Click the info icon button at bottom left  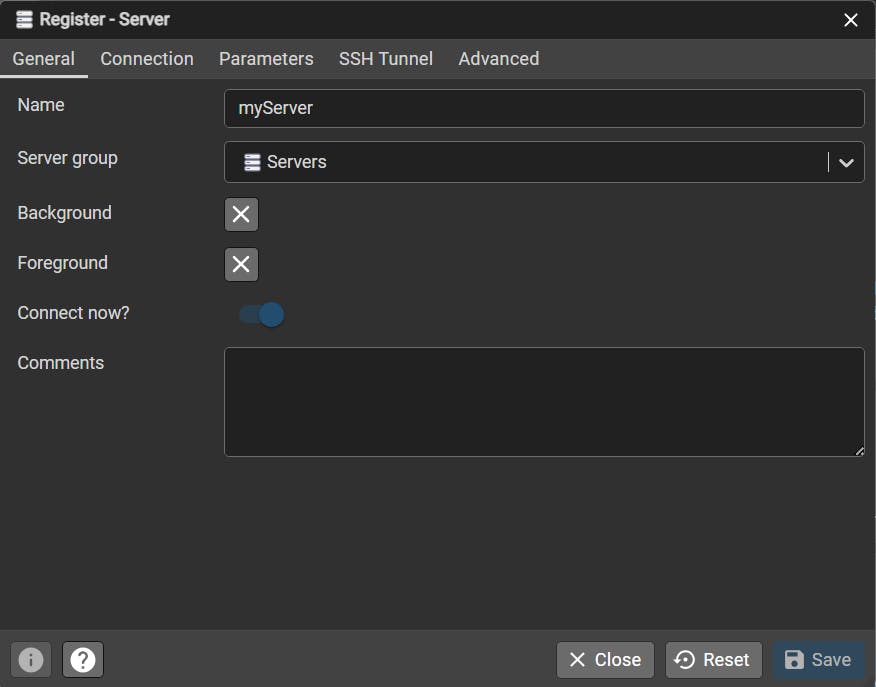(31, 660)
